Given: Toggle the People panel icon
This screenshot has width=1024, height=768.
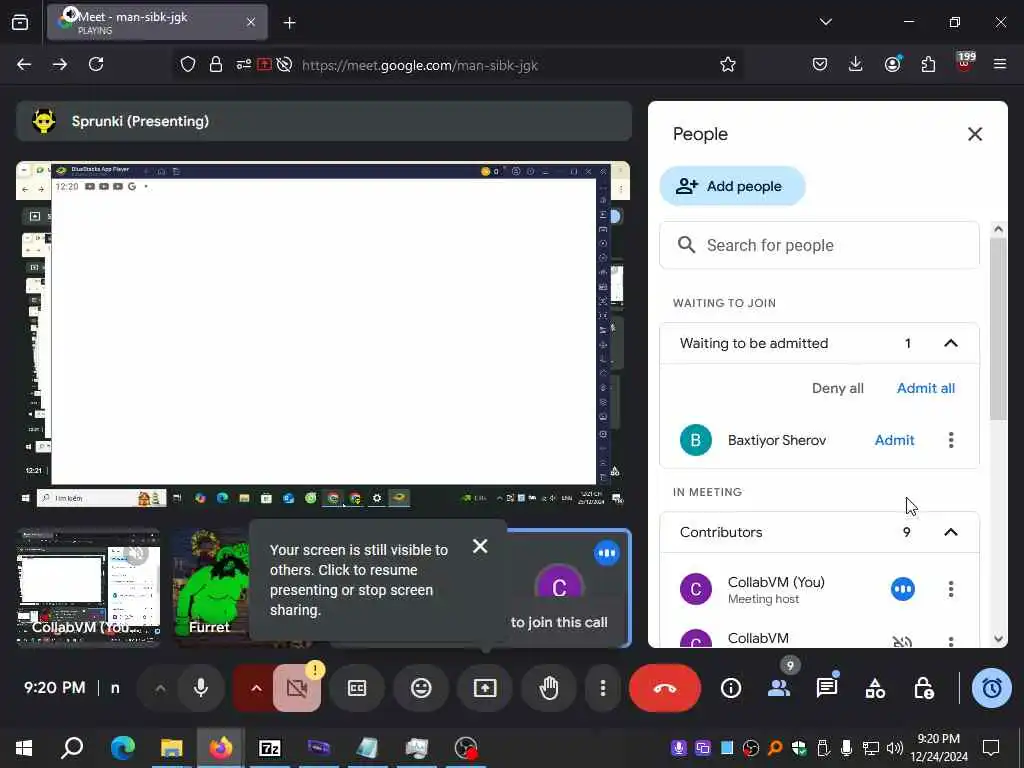Looking at the screenshot, I should [779, 688].
